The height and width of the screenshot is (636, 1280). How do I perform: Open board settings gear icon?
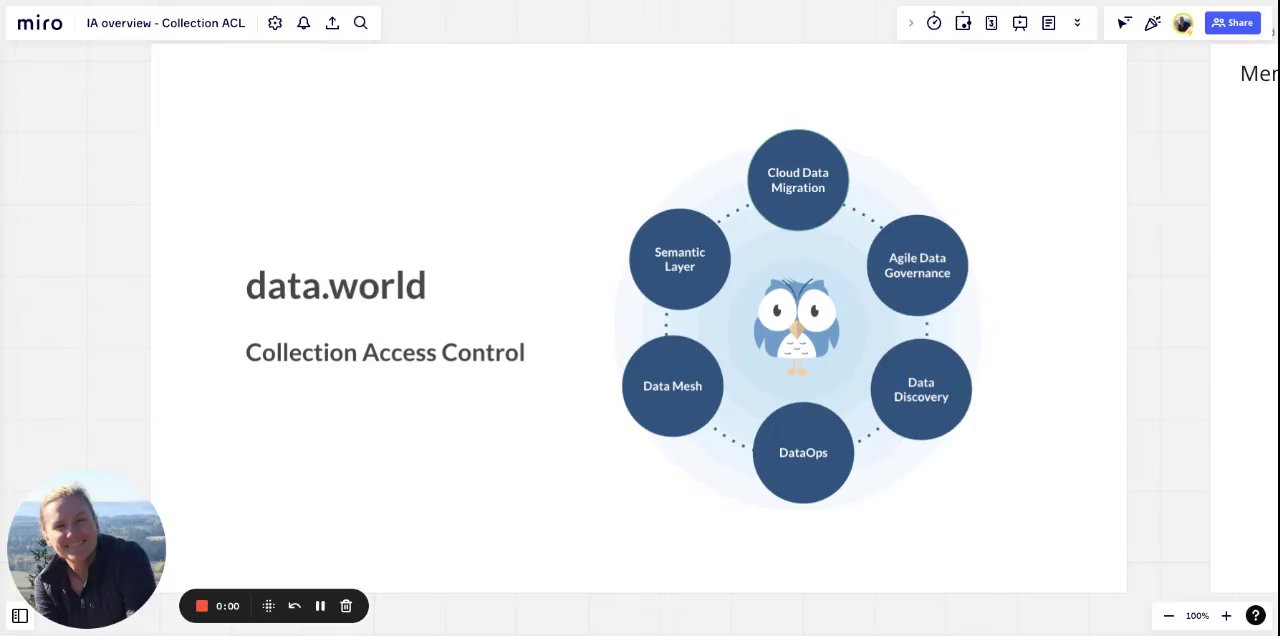coord(275,23)
